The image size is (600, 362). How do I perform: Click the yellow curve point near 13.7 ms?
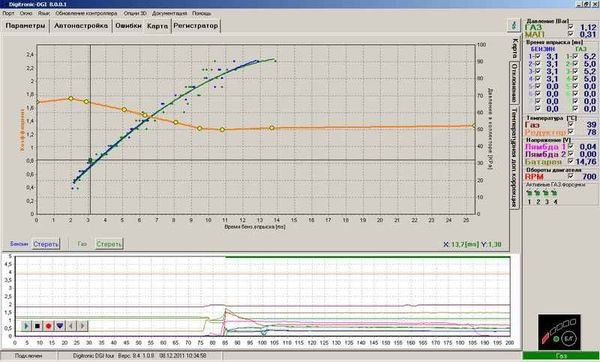272,128
